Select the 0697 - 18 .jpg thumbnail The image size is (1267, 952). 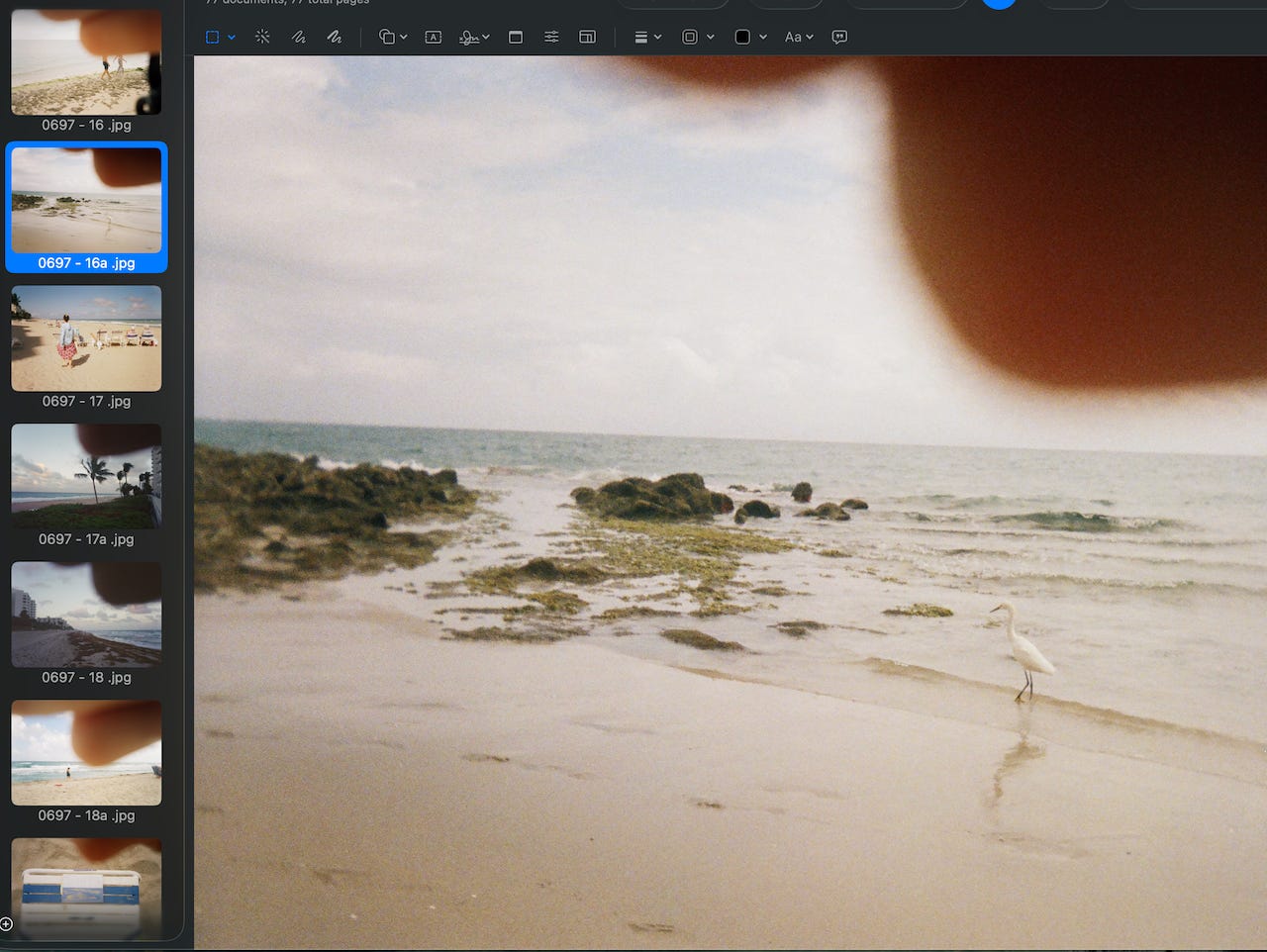(x=86, y=615)
